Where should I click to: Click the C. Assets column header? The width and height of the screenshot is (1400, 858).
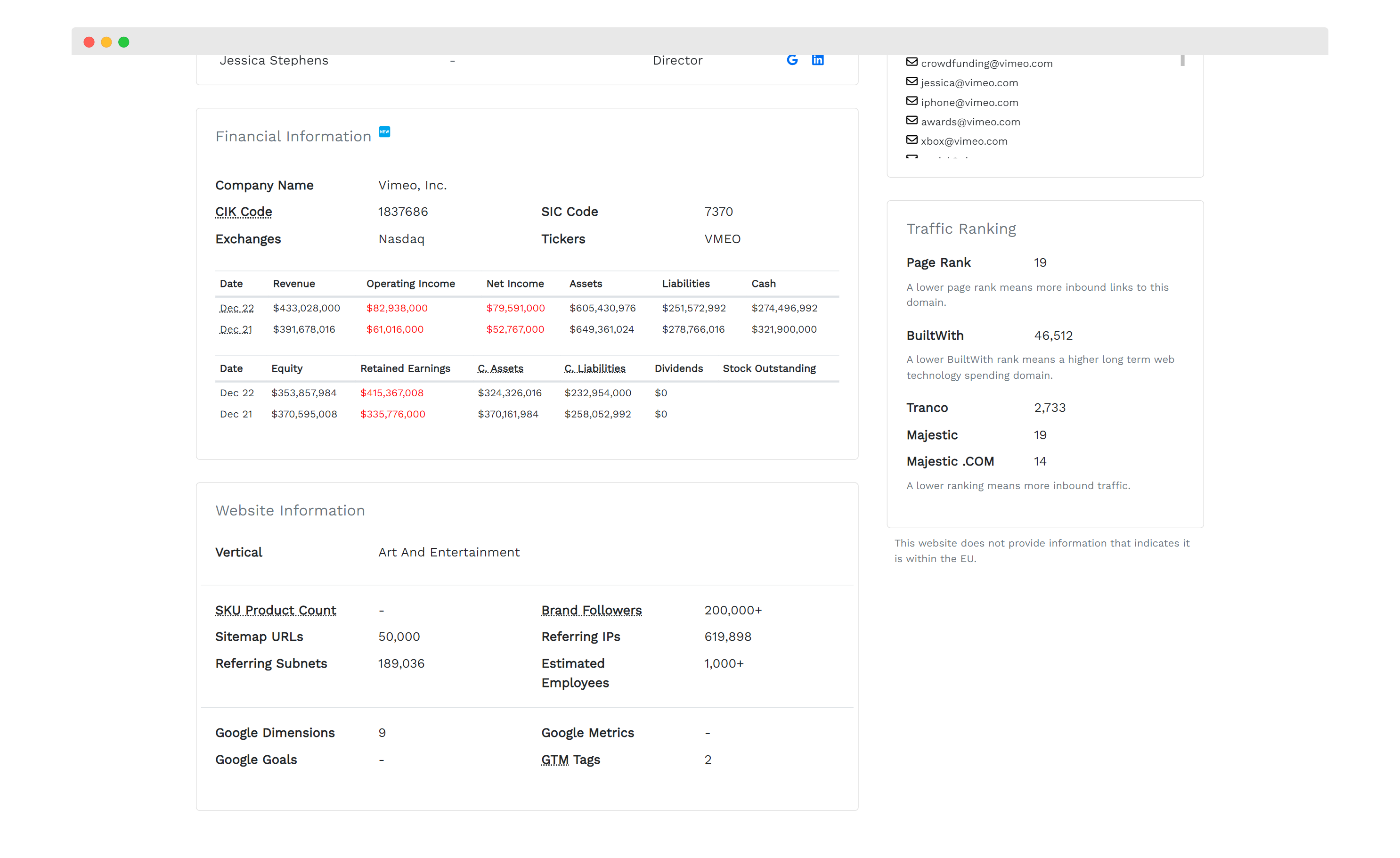pyautogui.click(x=500, y=369)
